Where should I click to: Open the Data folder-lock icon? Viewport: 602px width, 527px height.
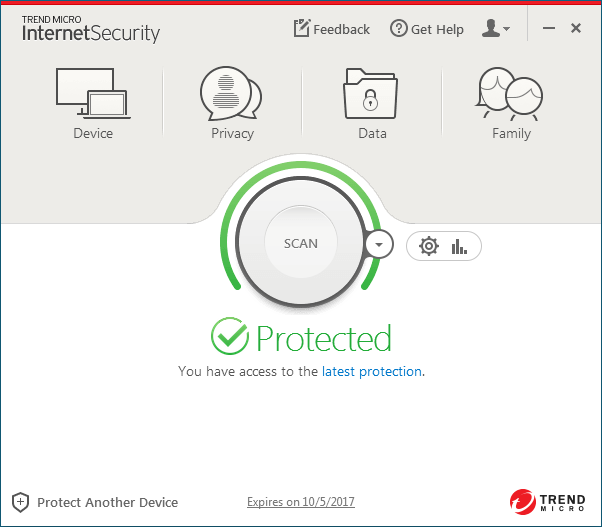[x=371, y=94]
